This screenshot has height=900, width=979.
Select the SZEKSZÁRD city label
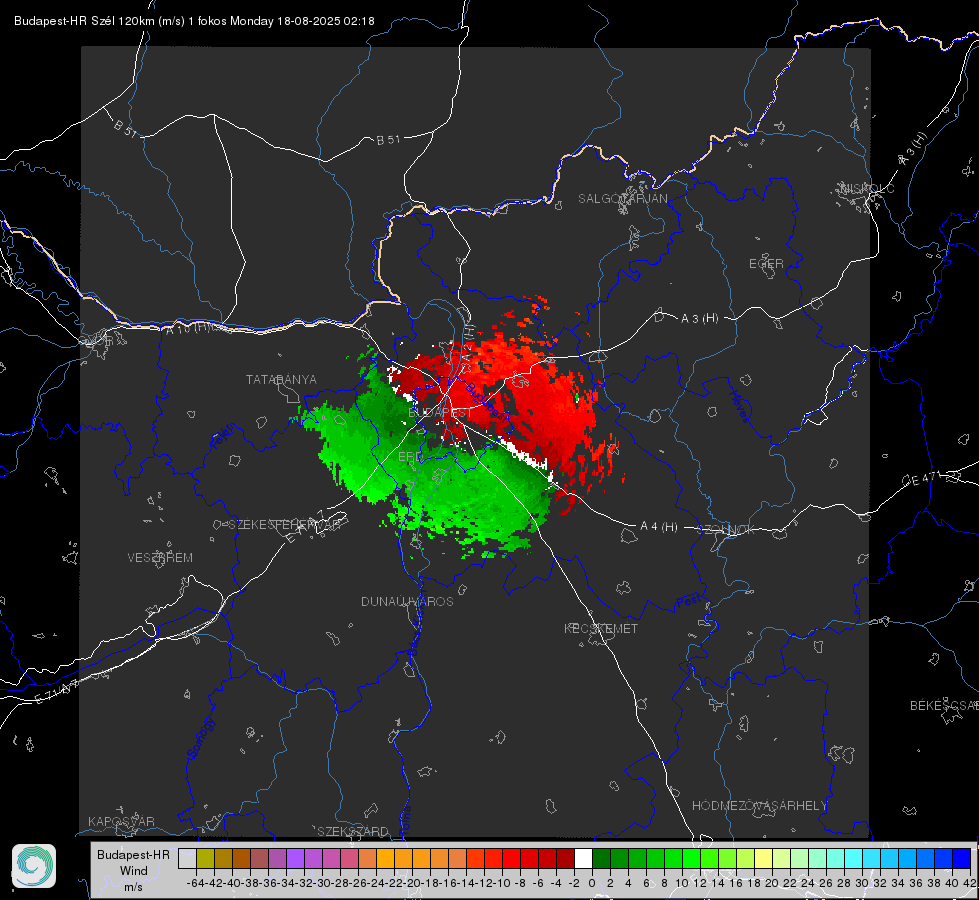coord(353,831)
